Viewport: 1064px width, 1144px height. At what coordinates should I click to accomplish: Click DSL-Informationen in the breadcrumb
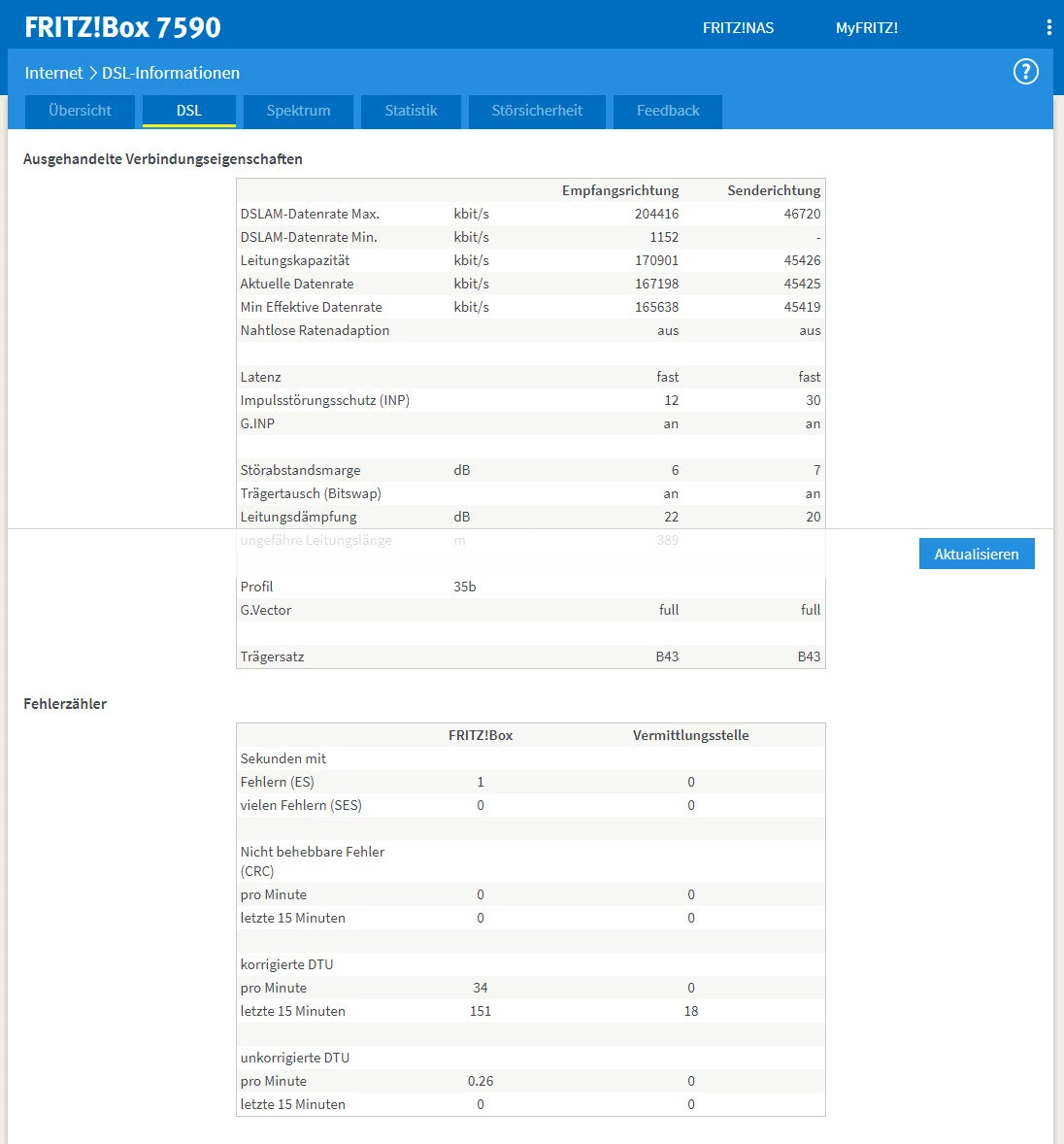[171, 73]
